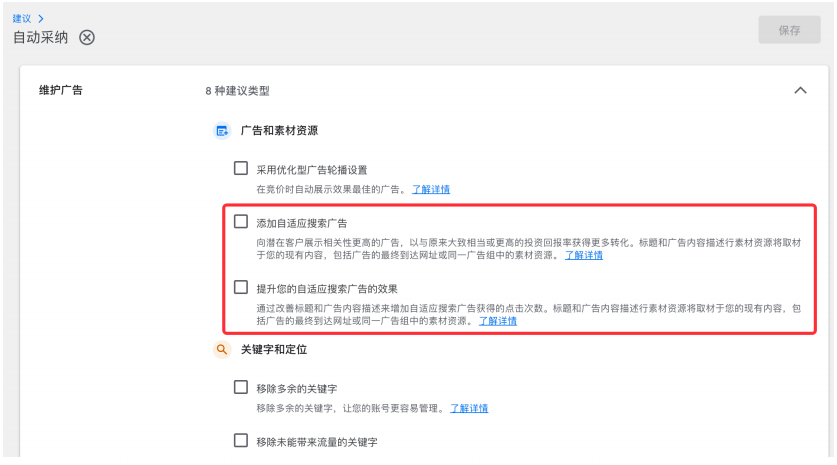837x465 pixels.
Task: Open 了解详情 link for 移除多余的关键字
Action: click(469, 408)
